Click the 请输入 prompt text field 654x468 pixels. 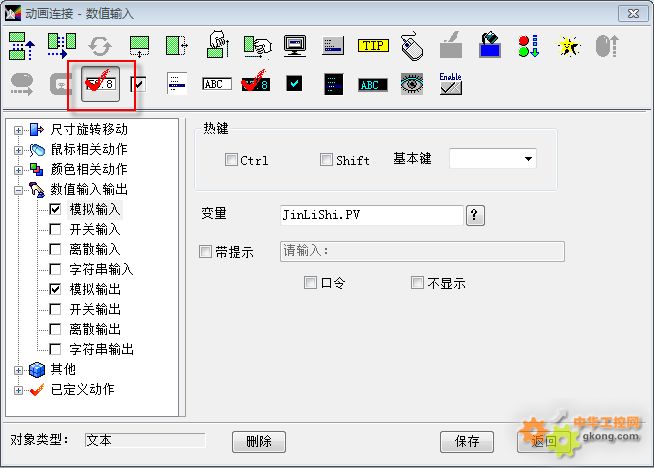(x=422, y=251)
